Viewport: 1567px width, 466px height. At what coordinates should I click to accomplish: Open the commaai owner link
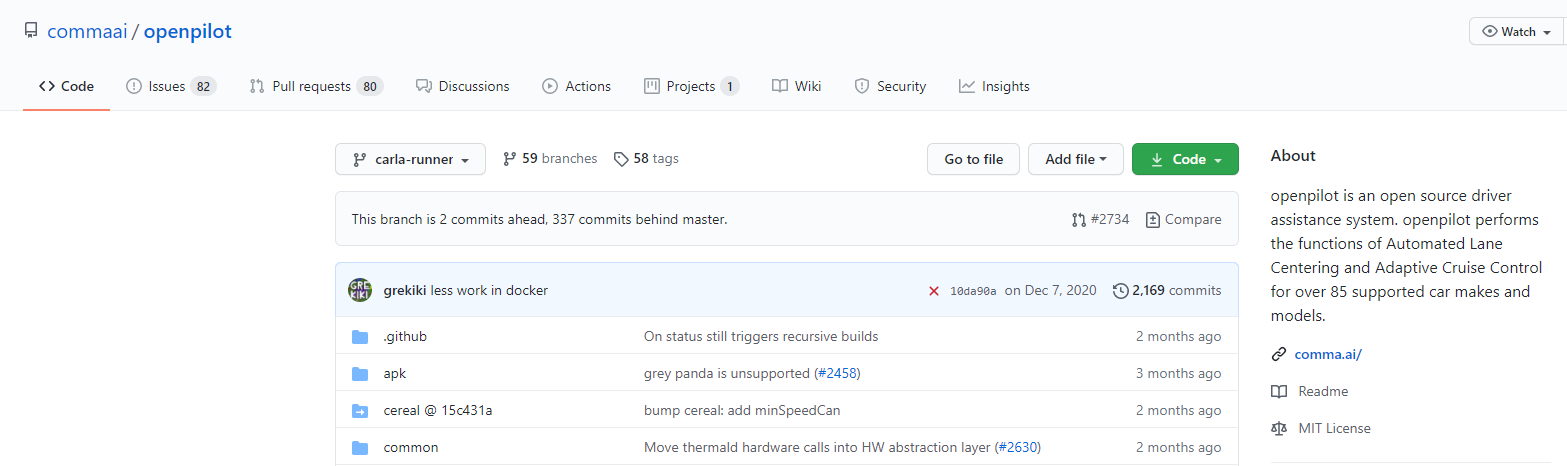87,31
